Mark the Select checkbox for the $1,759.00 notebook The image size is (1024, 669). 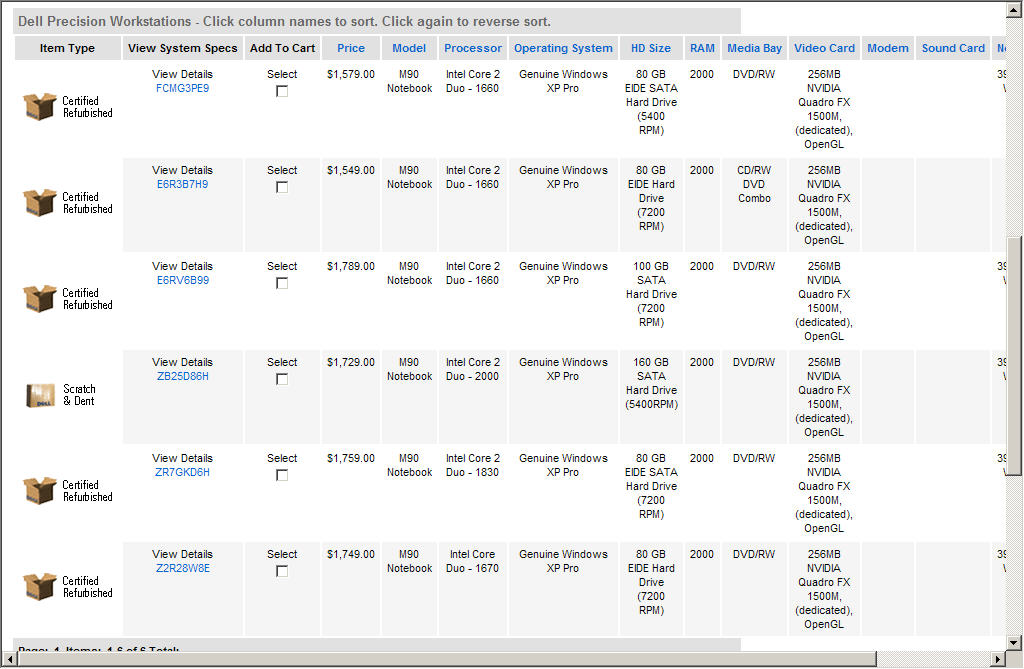tap(282, 476)
